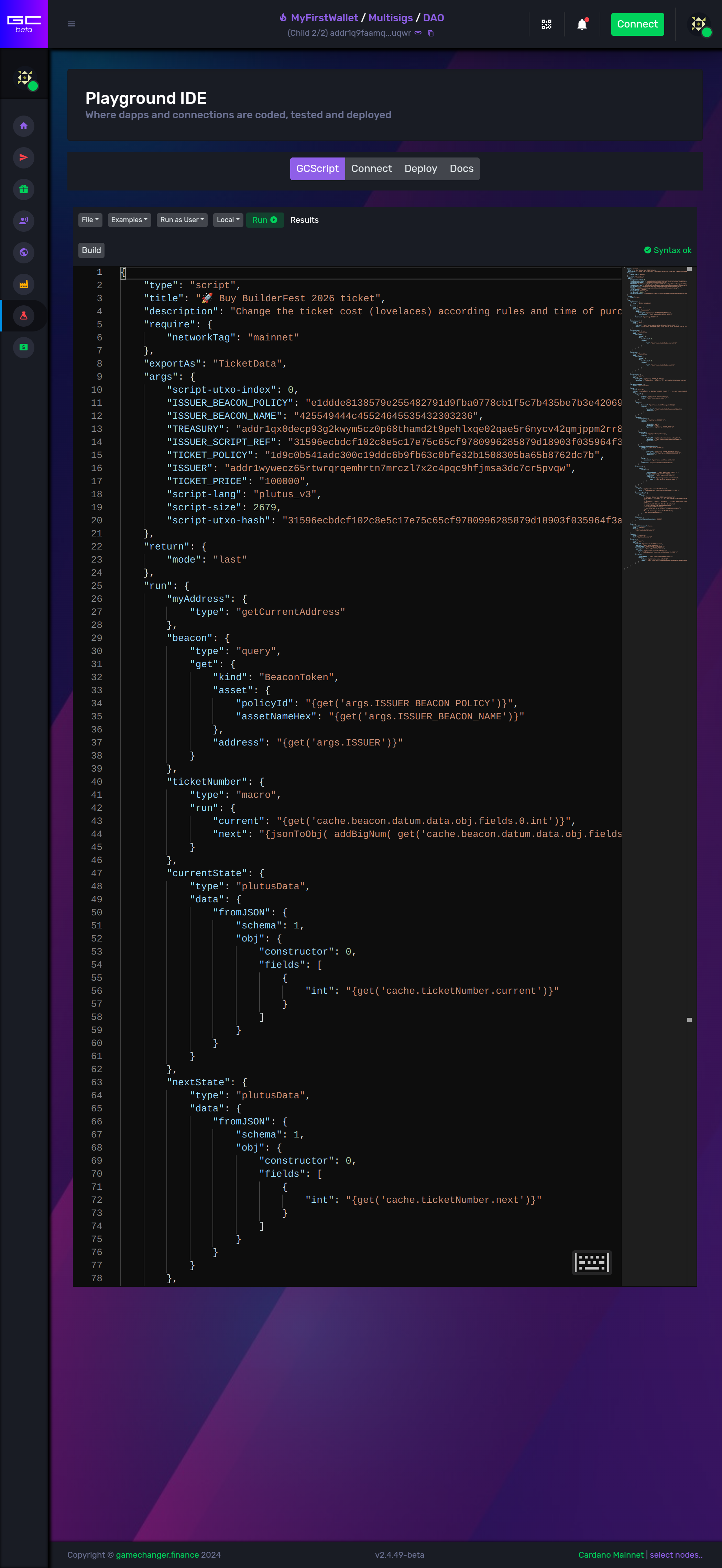Toggle the on-screen keyboard in the editor
This screenshot has height=1568, width=722.
click(591, 1262)
